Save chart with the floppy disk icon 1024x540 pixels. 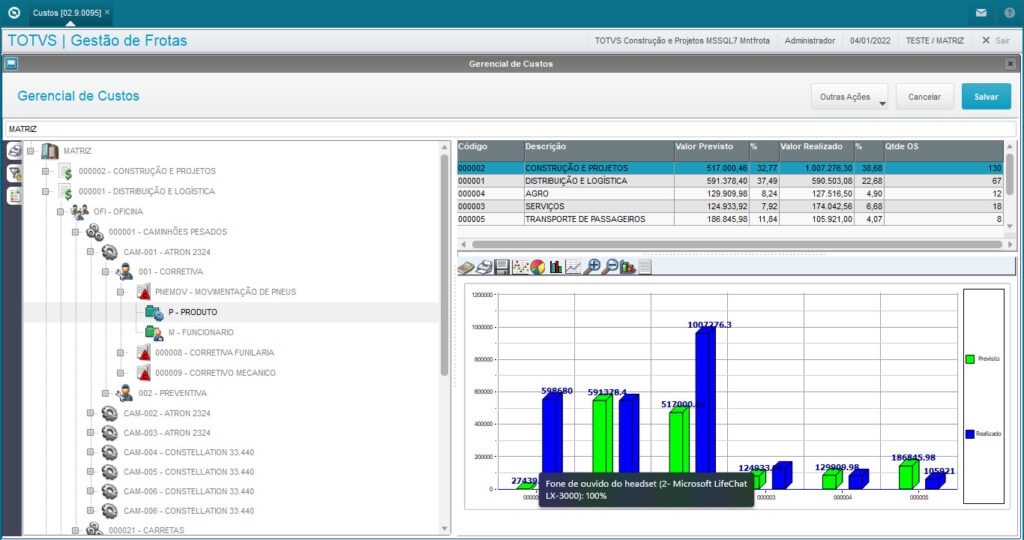tap(502, 266)
